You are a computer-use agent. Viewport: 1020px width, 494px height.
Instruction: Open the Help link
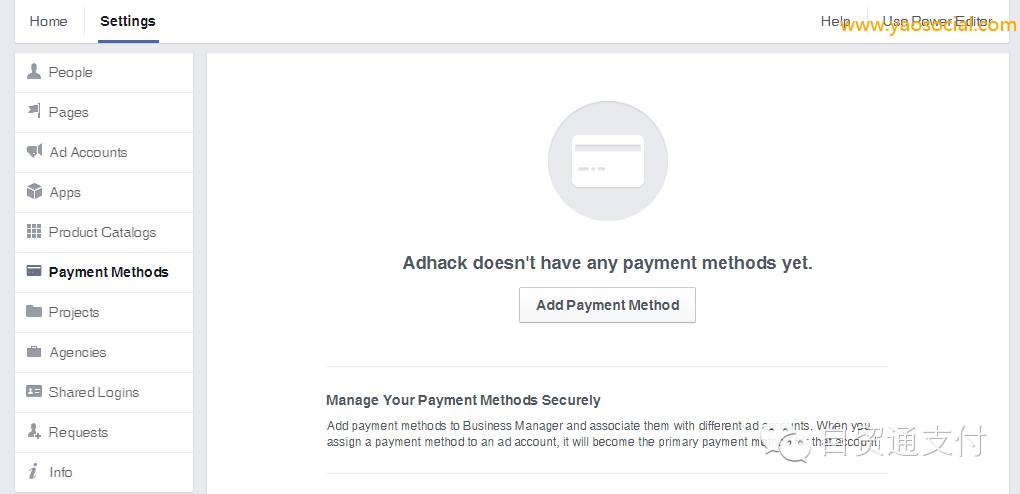click(x=835, y=21)
